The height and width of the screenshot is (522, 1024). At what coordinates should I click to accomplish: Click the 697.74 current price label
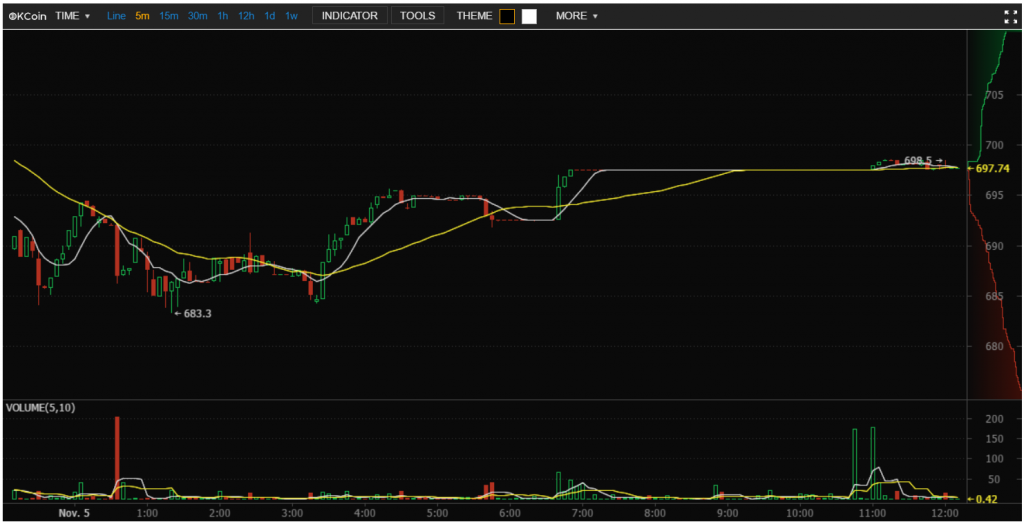994,169
